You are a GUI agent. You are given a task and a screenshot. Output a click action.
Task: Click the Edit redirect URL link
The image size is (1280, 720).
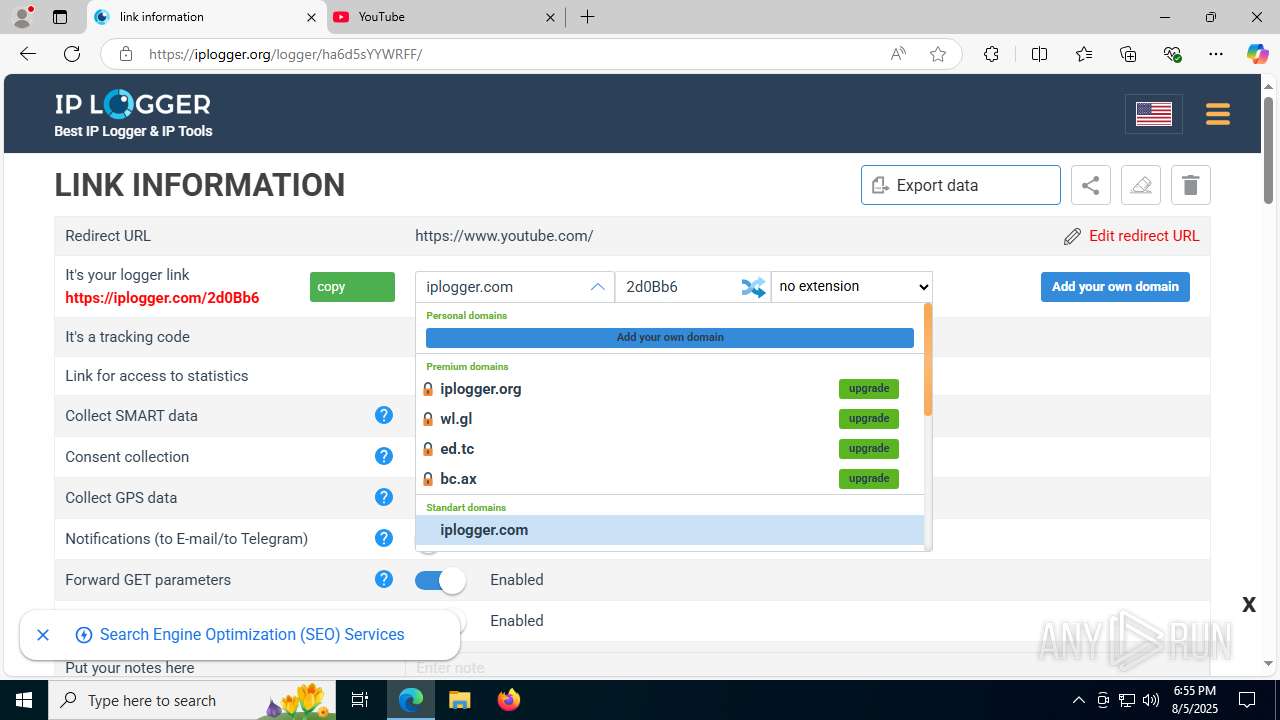click(x=1144, y=236)
